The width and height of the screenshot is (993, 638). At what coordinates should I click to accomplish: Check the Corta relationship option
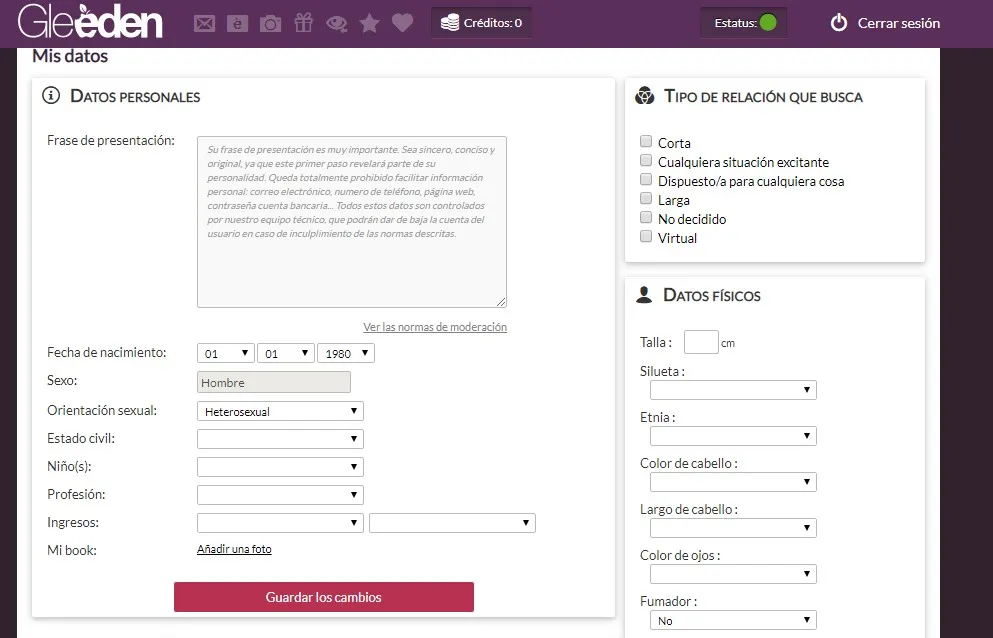coord(646,141)
